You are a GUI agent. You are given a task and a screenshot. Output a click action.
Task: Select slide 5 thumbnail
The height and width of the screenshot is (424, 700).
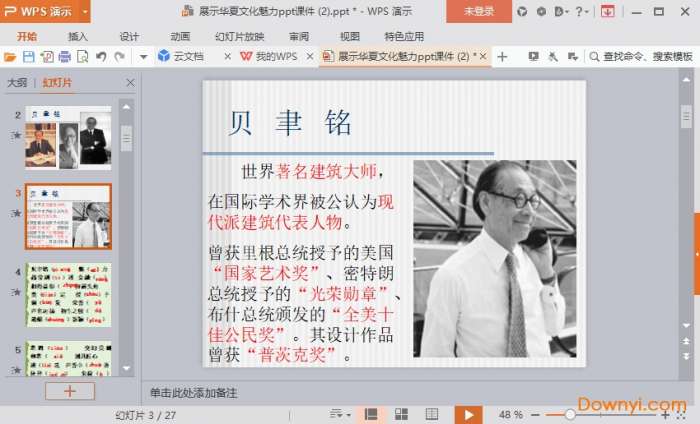[68, 359]
